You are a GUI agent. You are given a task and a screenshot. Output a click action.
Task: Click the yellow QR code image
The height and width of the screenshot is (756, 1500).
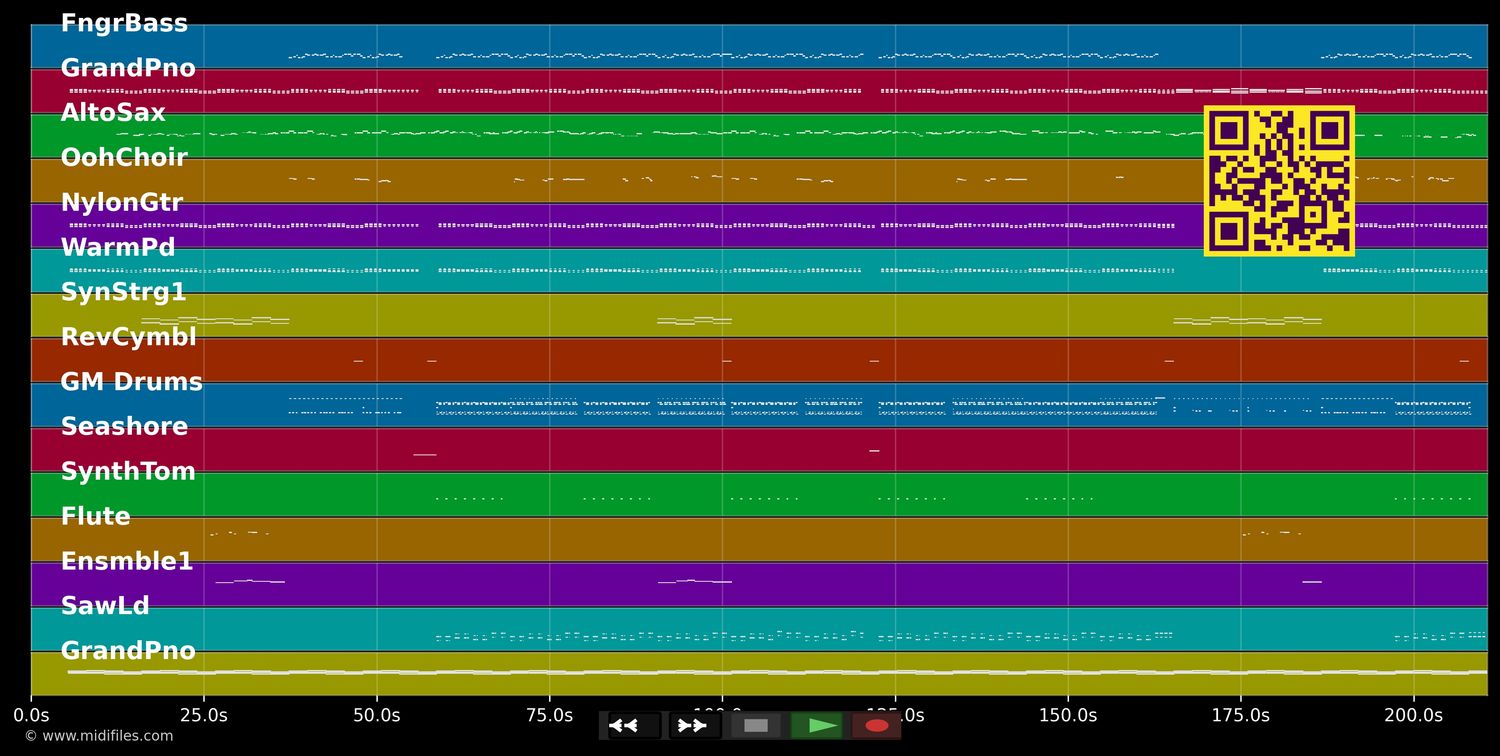[x=1278, y=181]
